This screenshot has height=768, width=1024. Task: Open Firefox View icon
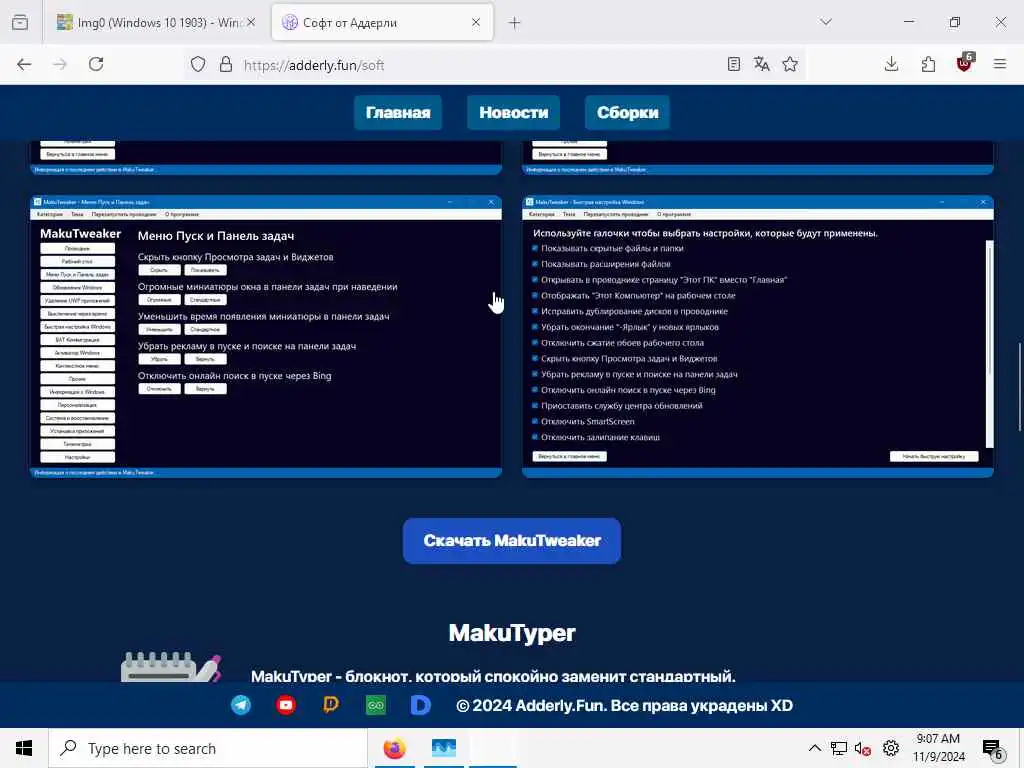20,22
